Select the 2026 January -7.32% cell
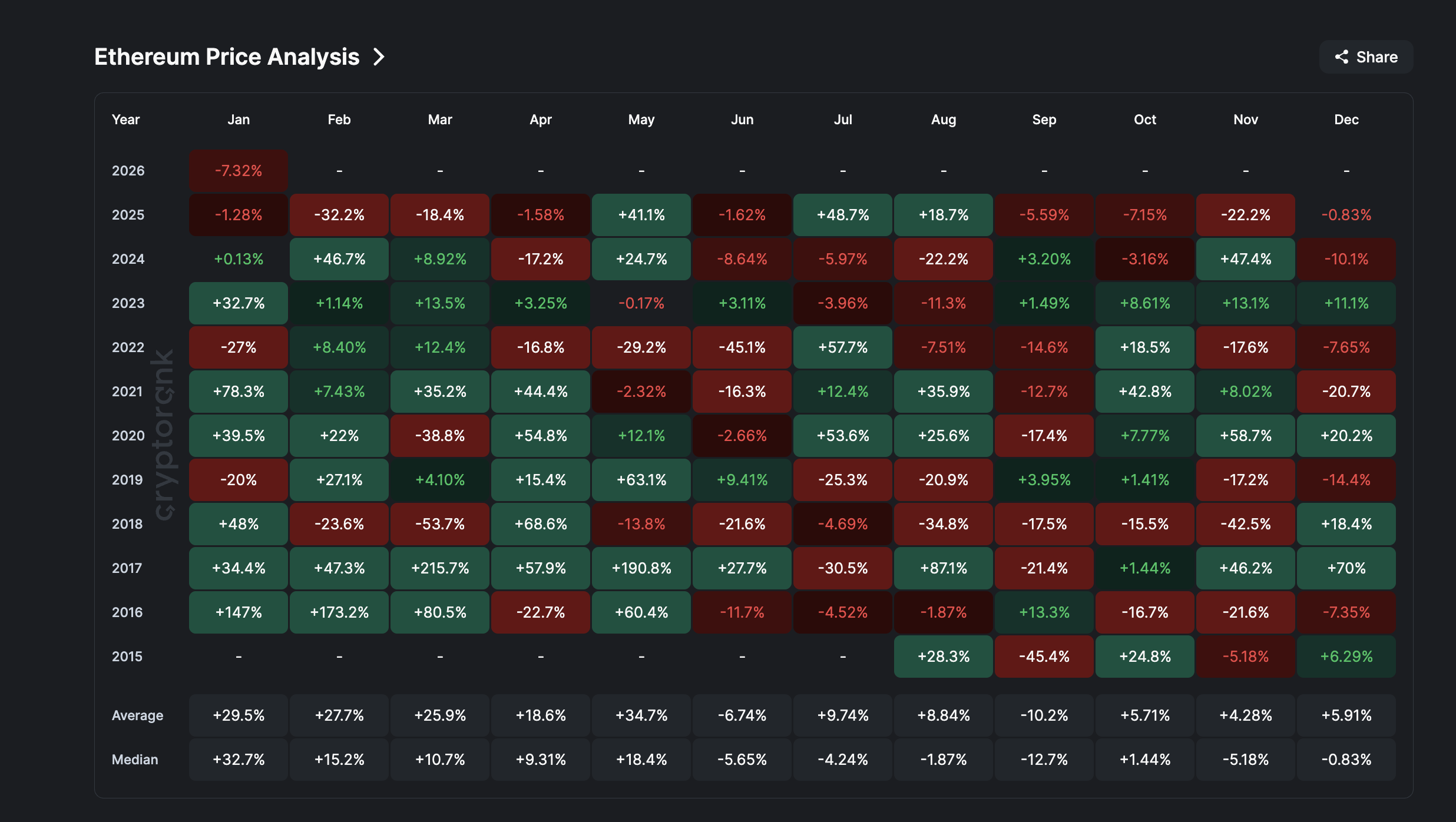 (239, 171)
